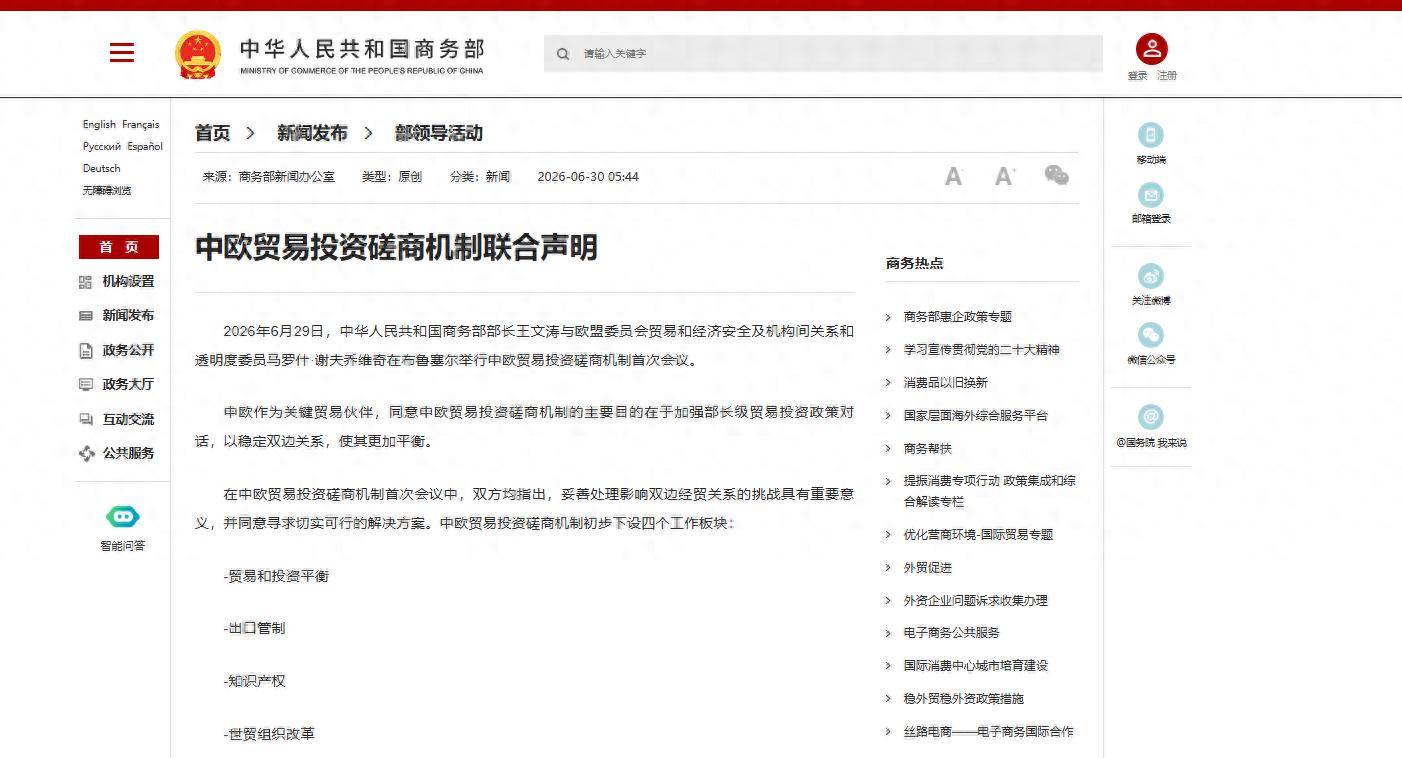The image size is (1402, 758).
Task: Click the publish date 2026-06-30 05:44
Action: (x=588, y=177)
